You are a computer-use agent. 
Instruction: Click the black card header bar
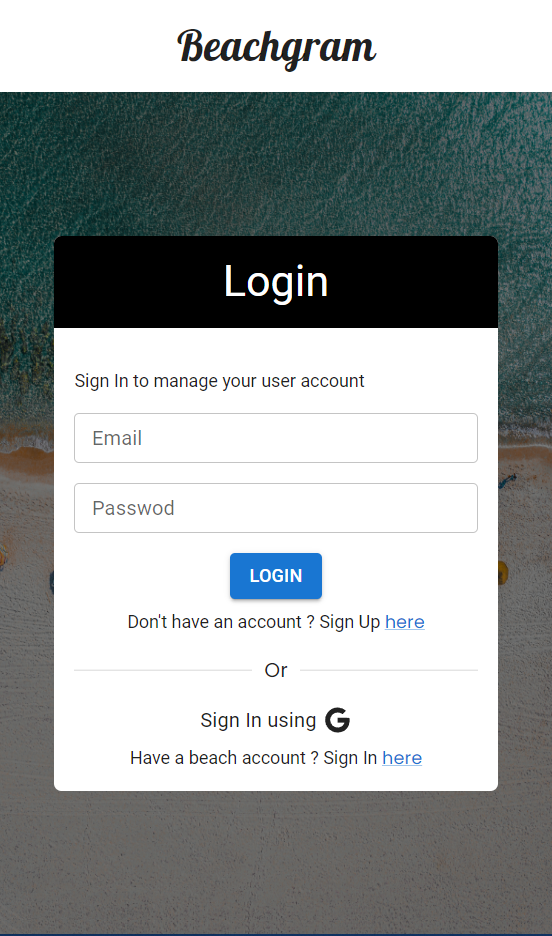pyautogui.click(x=276, y=282)
